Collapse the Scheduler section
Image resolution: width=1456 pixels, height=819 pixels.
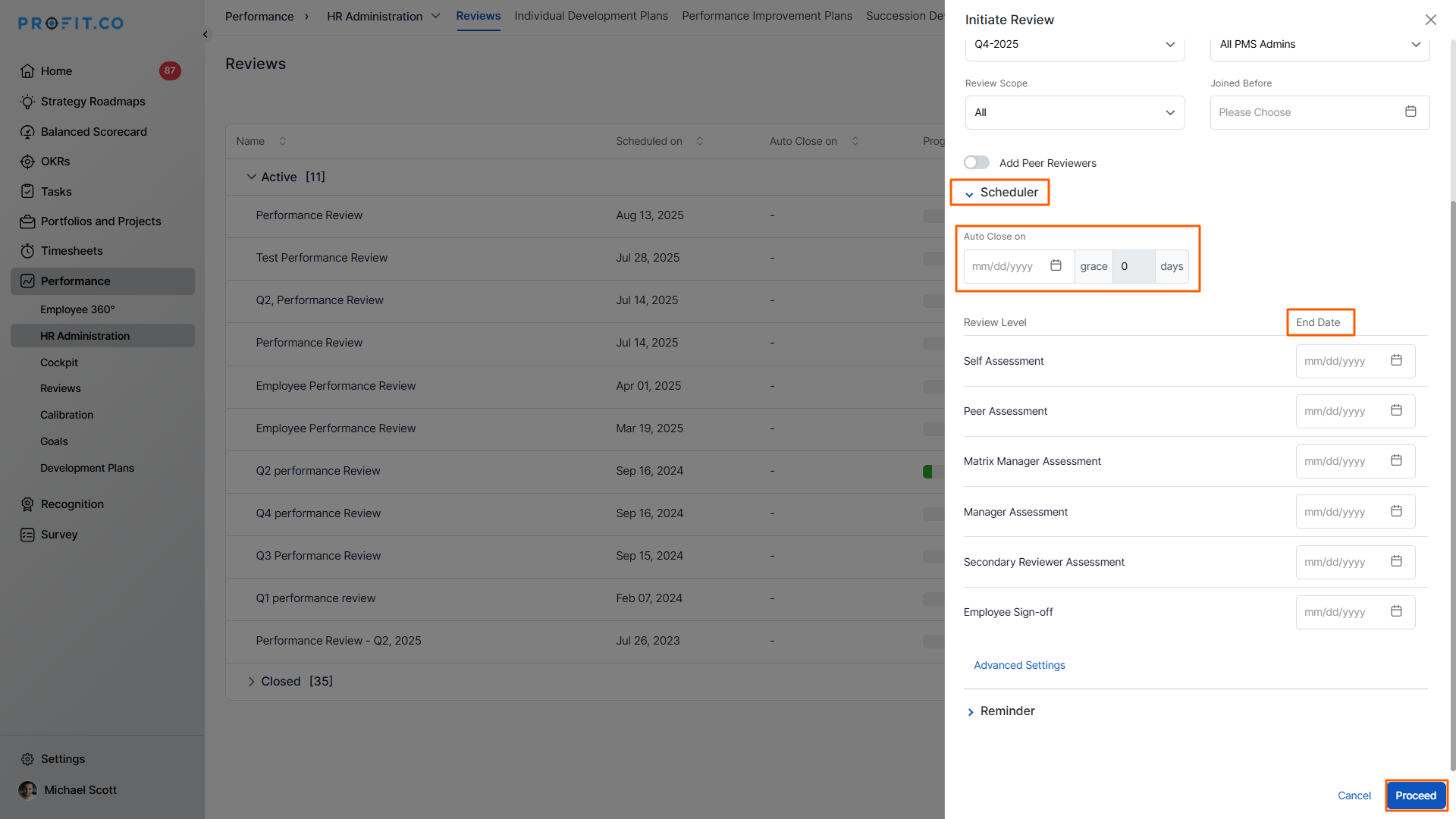click(x=970, y=193)
